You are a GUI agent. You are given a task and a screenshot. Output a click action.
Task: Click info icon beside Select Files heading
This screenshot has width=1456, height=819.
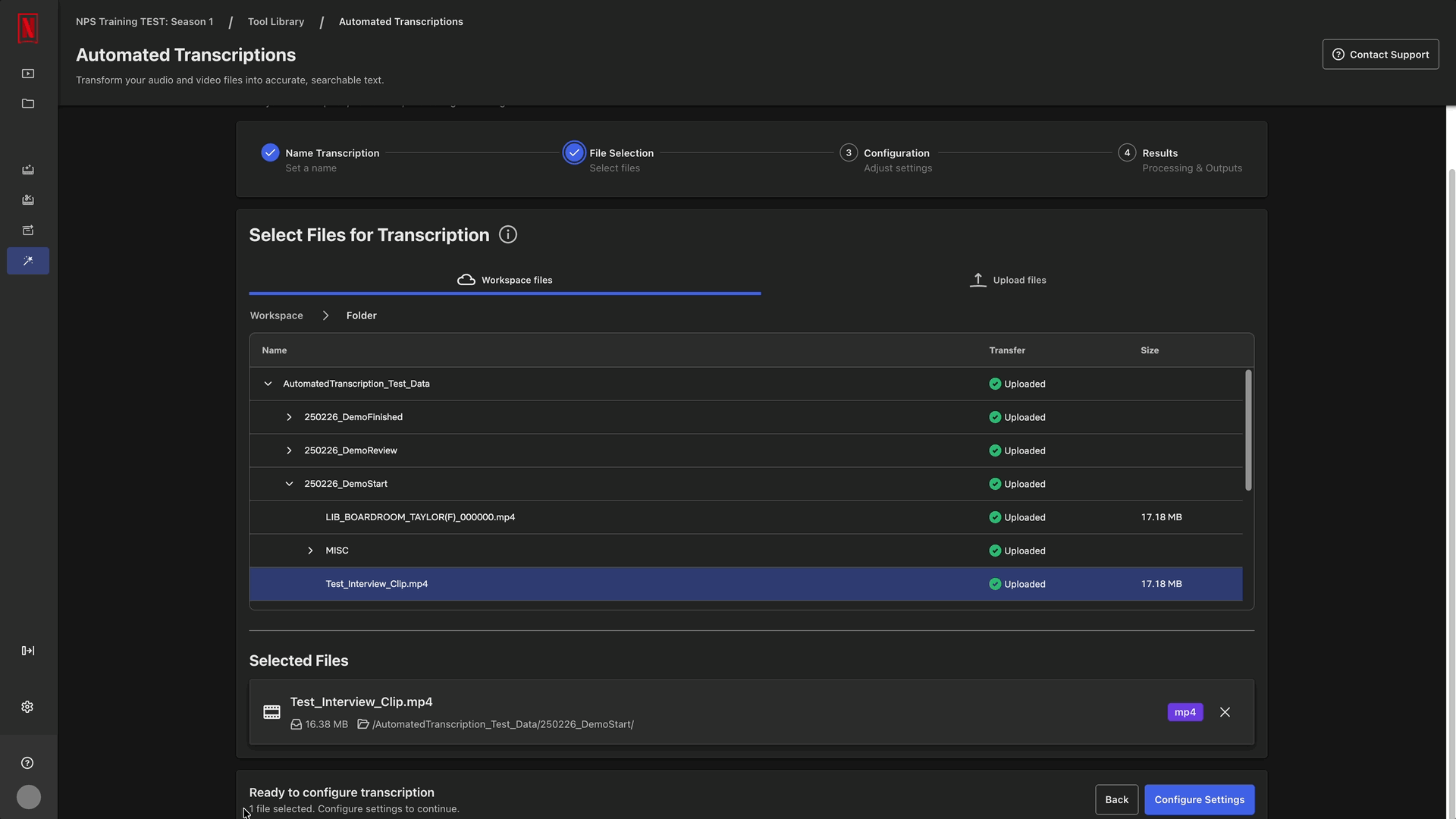coord(508,235)
